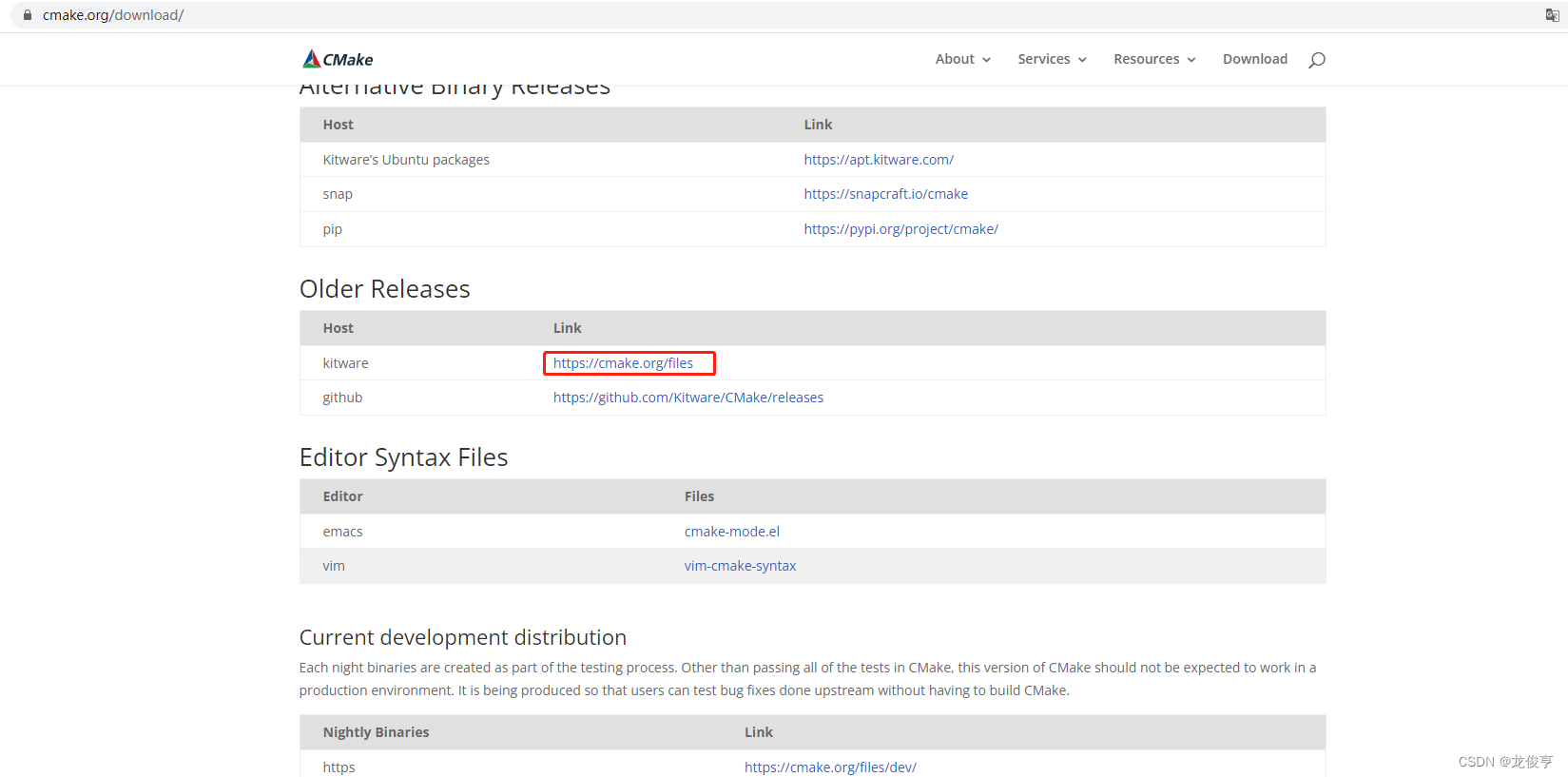
Task: Select the 'kitware' host cell
Action: 345,363
